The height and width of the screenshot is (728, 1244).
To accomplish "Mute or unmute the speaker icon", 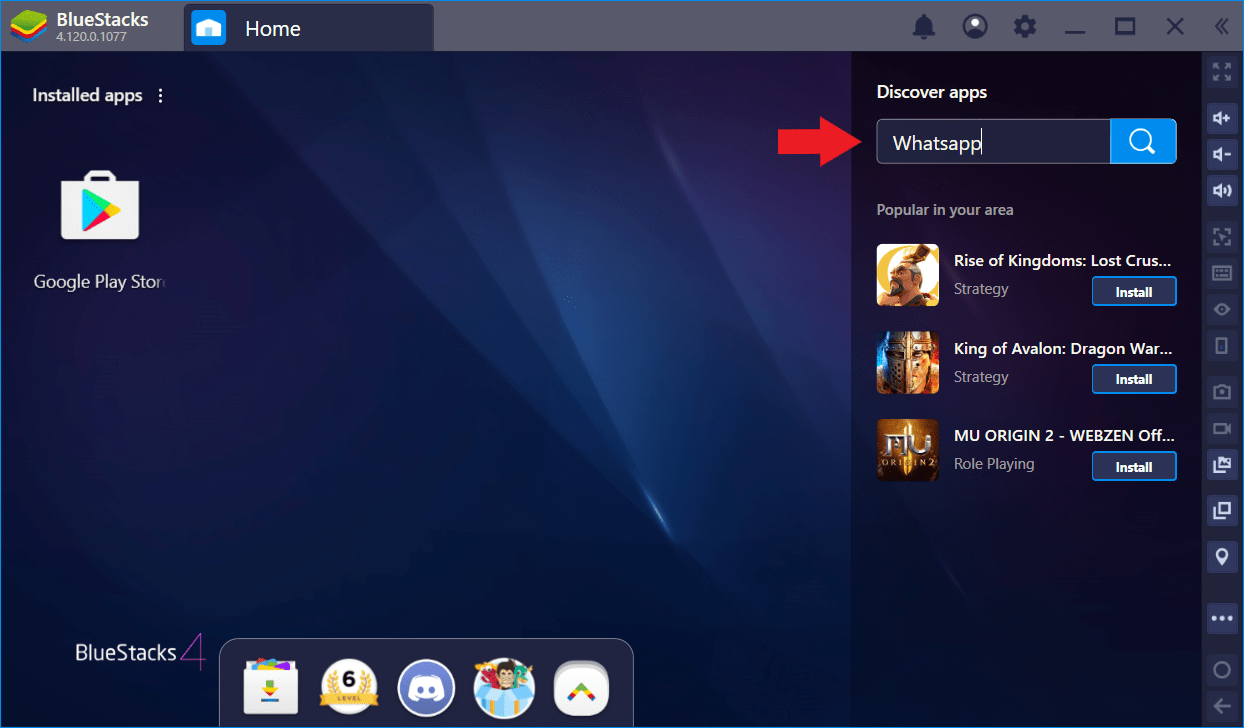I will (x=1221, y=190).
